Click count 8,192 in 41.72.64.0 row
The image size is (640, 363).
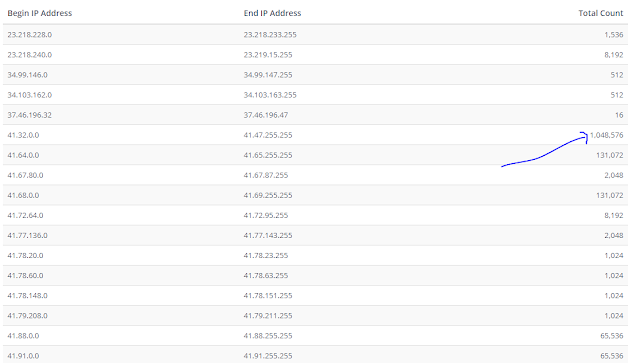(x=613, y=215)
